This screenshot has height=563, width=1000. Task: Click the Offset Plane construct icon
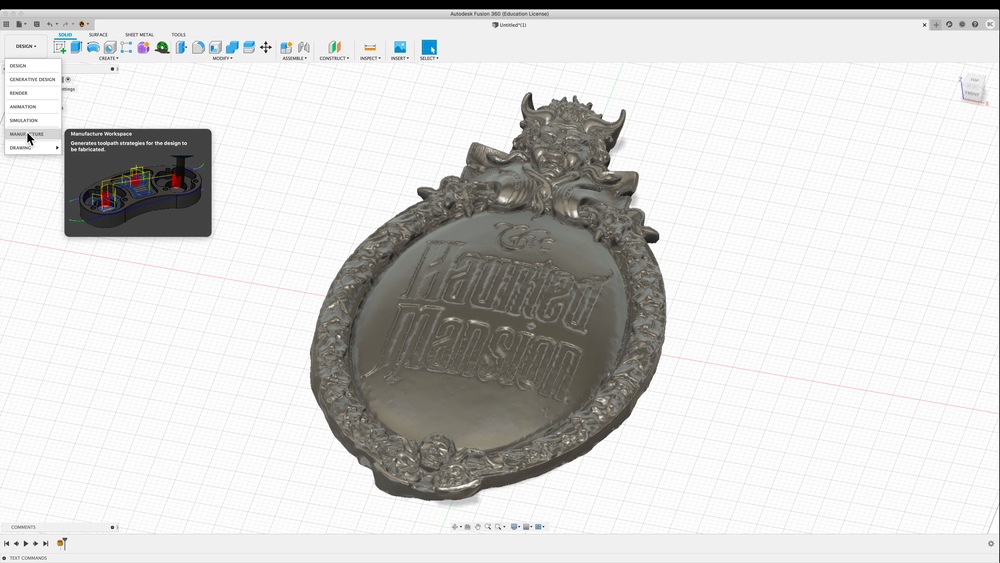tap(334, 47)
